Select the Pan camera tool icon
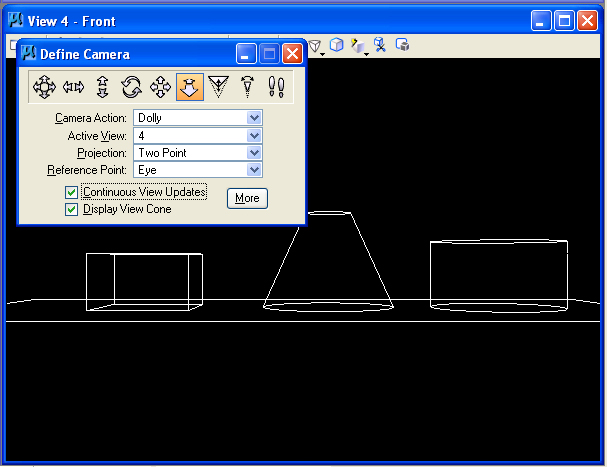The height and width of the screenshot is (467, 607). (44, 87)
